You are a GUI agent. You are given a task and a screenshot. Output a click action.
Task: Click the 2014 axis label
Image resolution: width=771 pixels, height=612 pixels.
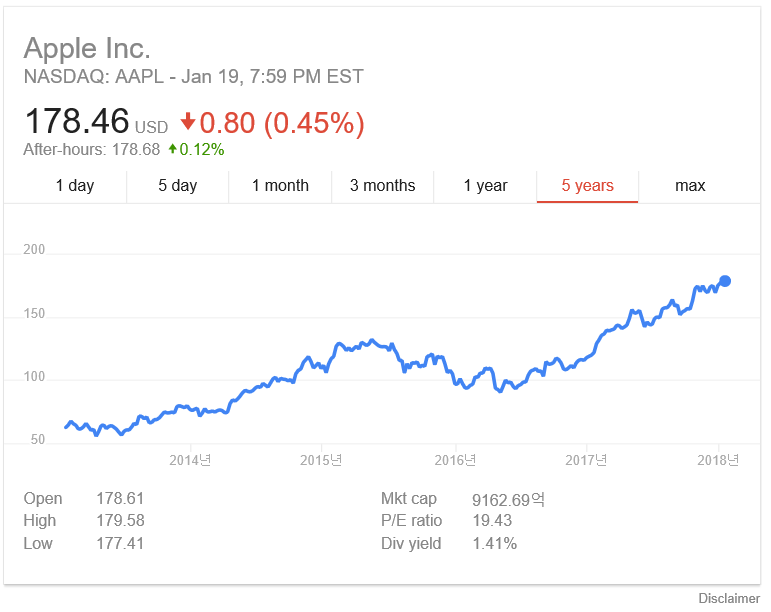(190, 460)
